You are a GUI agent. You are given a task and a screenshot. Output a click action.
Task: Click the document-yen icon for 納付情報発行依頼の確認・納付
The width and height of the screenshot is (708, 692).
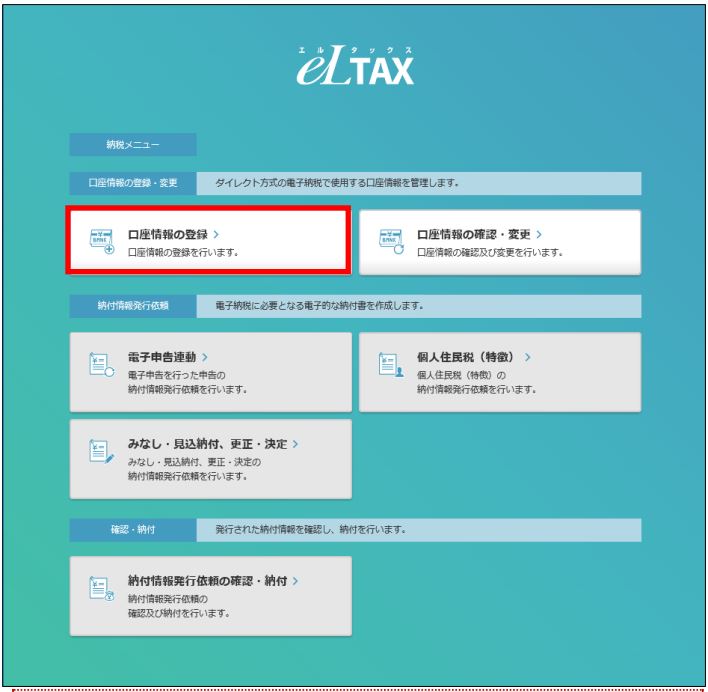102,588
